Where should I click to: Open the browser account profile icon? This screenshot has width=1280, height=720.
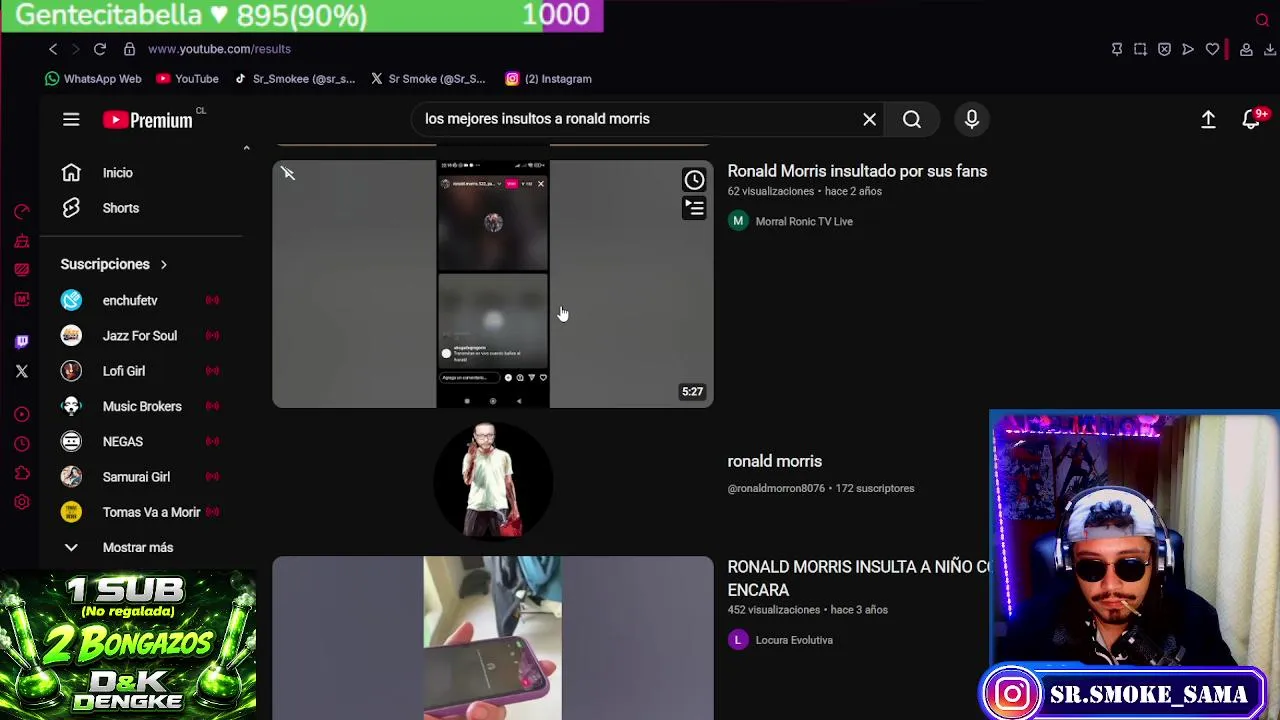1246,49
